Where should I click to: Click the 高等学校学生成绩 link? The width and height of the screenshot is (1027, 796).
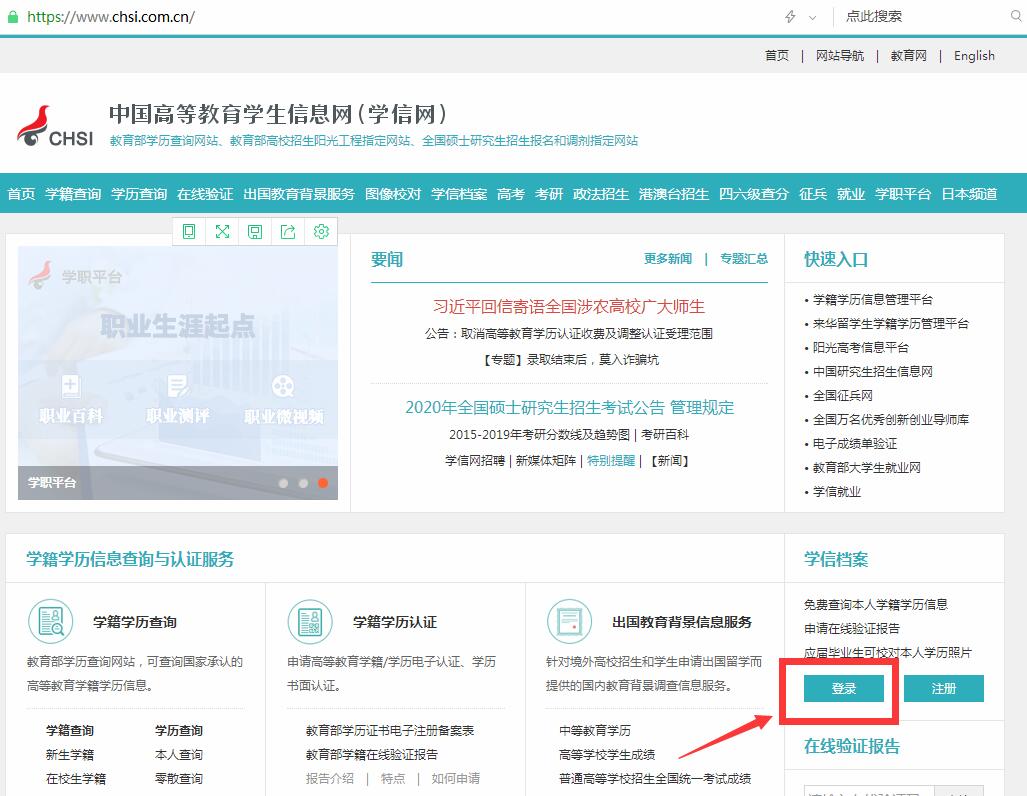(x=607, y=755)
